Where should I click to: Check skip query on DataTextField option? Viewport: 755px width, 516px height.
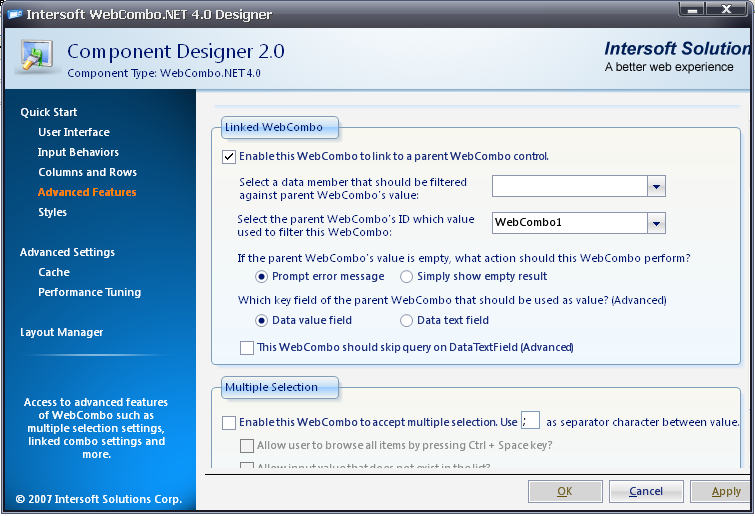click(247, 348)
